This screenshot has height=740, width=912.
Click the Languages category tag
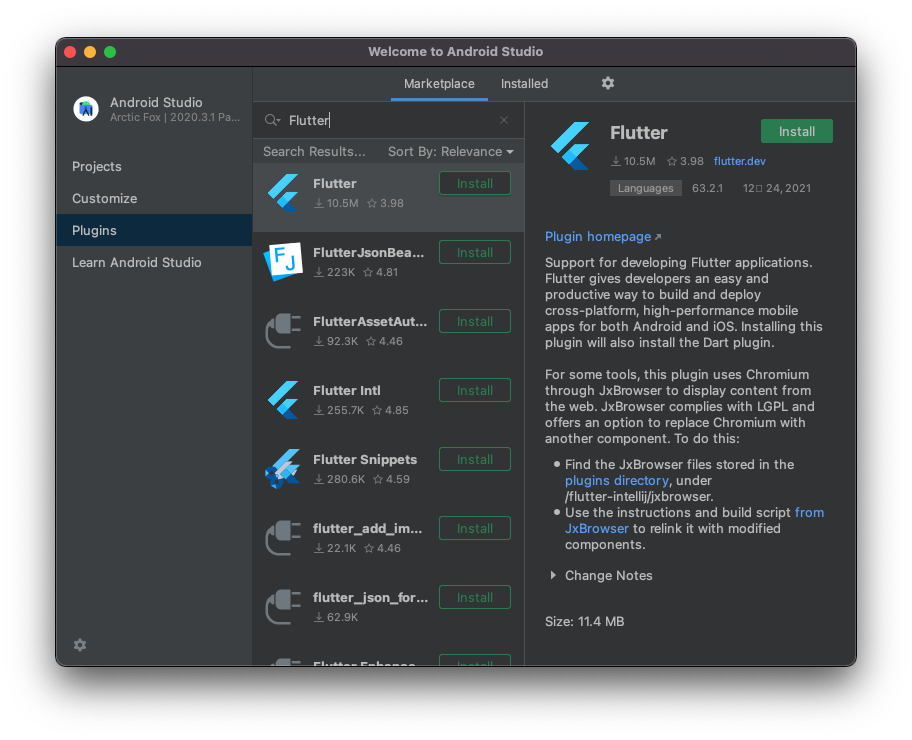tap(646, 188)
